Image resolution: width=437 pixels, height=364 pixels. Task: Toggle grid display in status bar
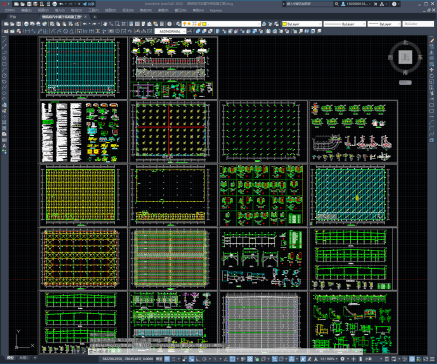pos(167,359)
